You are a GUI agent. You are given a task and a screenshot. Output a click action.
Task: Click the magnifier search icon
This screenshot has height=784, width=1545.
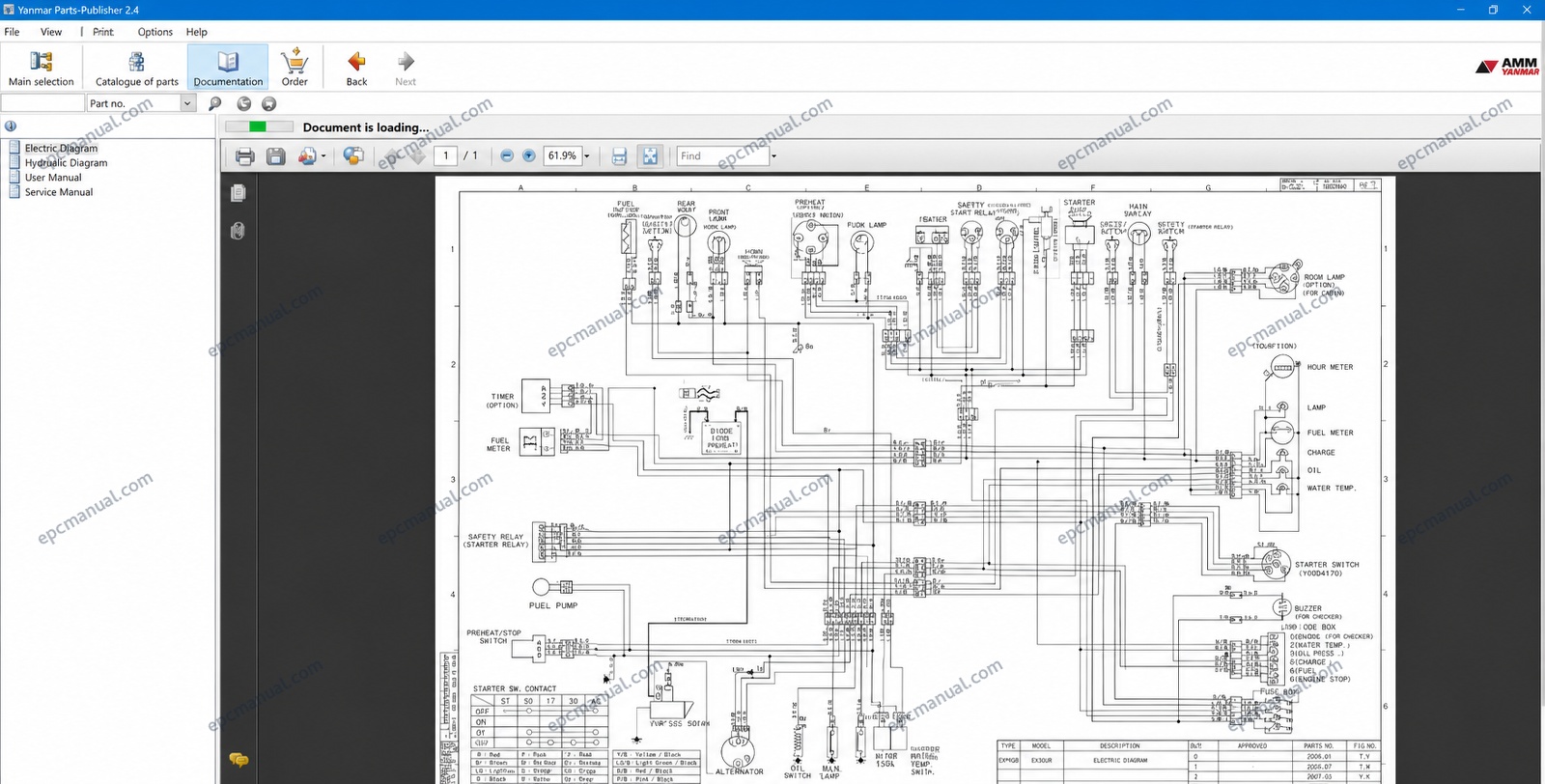(214, 103)
